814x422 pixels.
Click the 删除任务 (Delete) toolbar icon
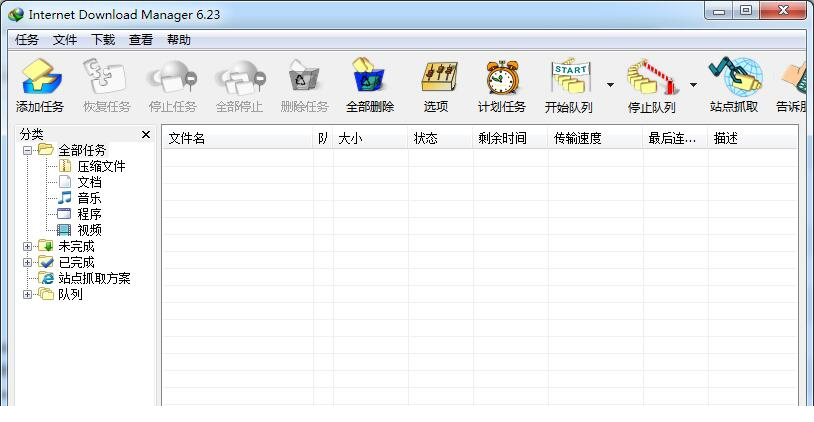pos(304,77)
